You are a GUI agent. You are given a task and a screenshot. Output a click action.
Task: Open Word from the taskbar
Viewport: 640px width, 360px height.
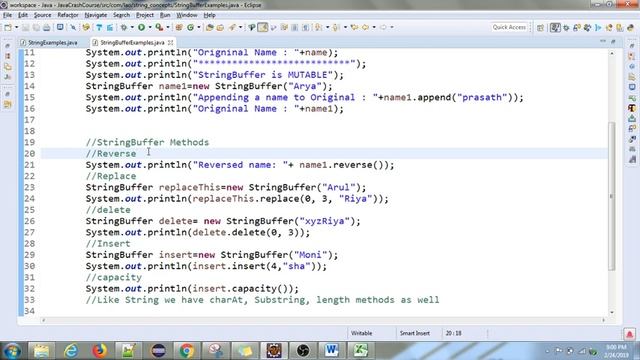331,351
